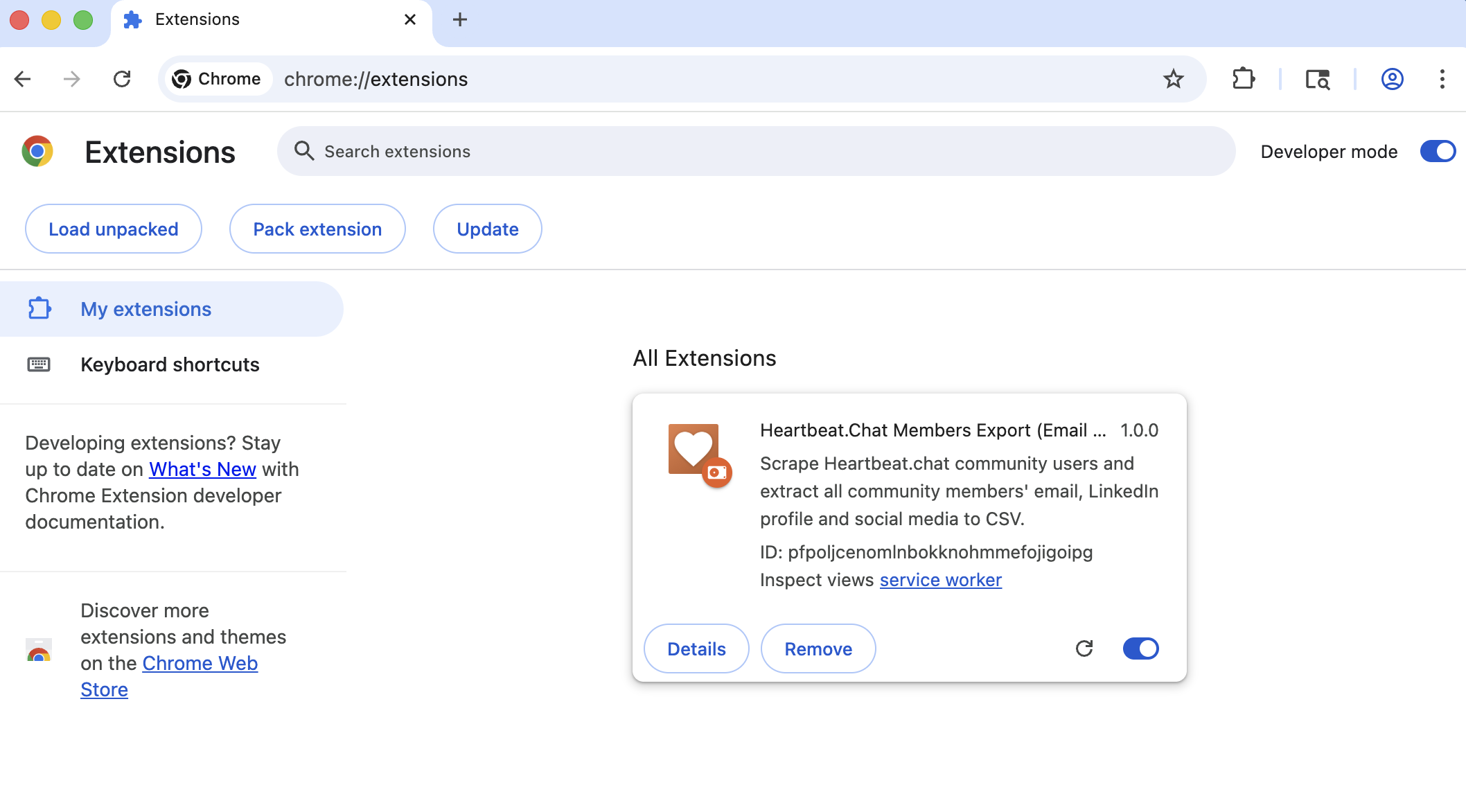Open a new tab with the plus button
The image size is (1466, 812).
pyautogui.click(x=460, y=19)
